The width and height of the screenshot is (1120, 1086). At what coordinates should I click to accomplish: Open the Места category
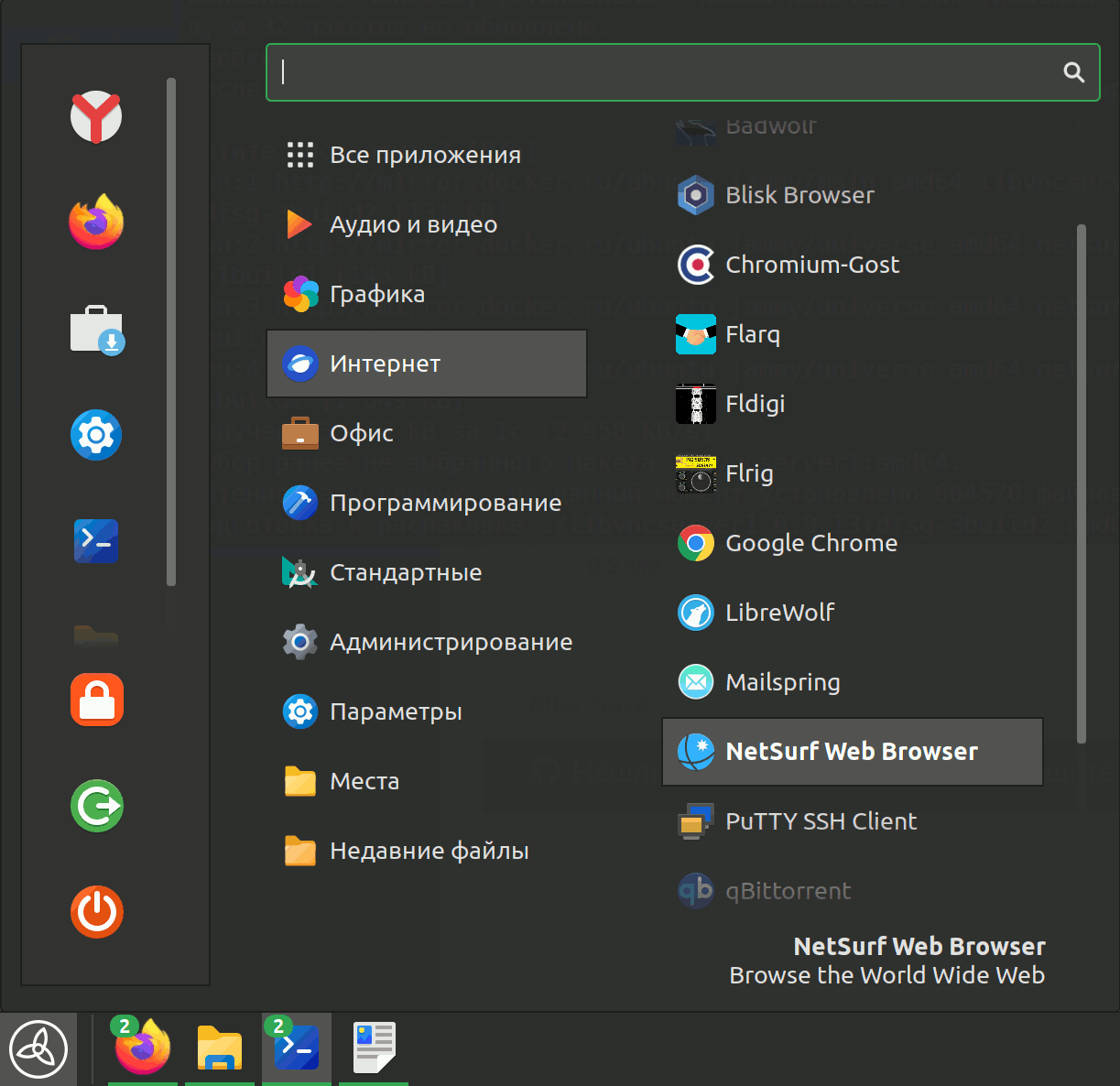[427, 781]
